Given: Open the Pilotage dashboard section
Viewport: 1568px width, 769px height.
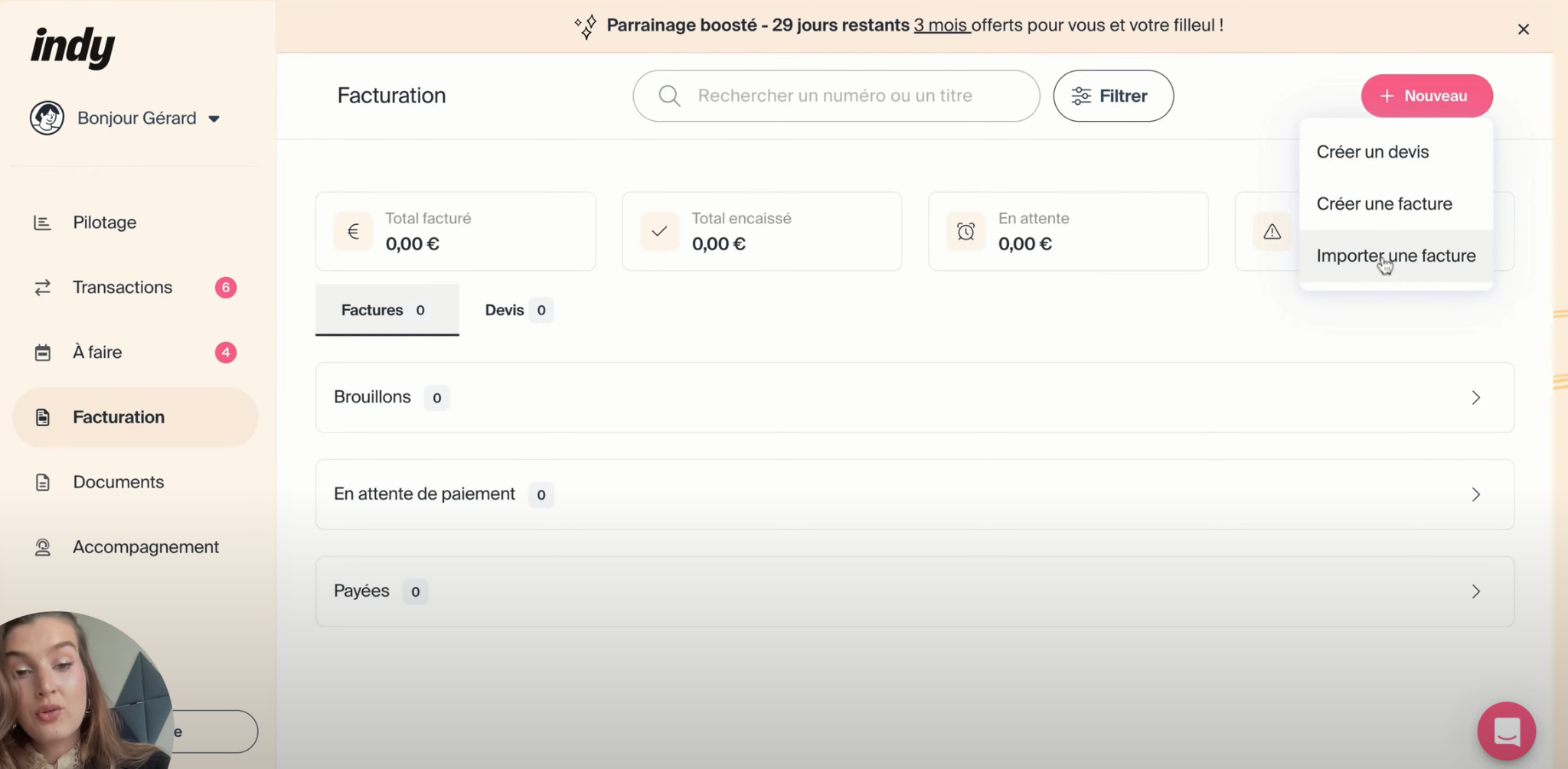Looking at the screenshot, I should coord(104,223).
